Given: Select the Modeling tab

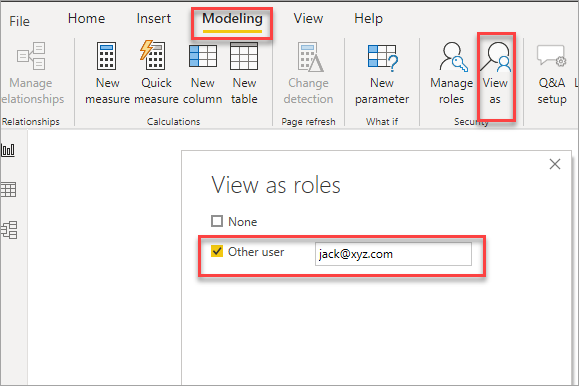Looking at the screenshot, I should [232, 18].
